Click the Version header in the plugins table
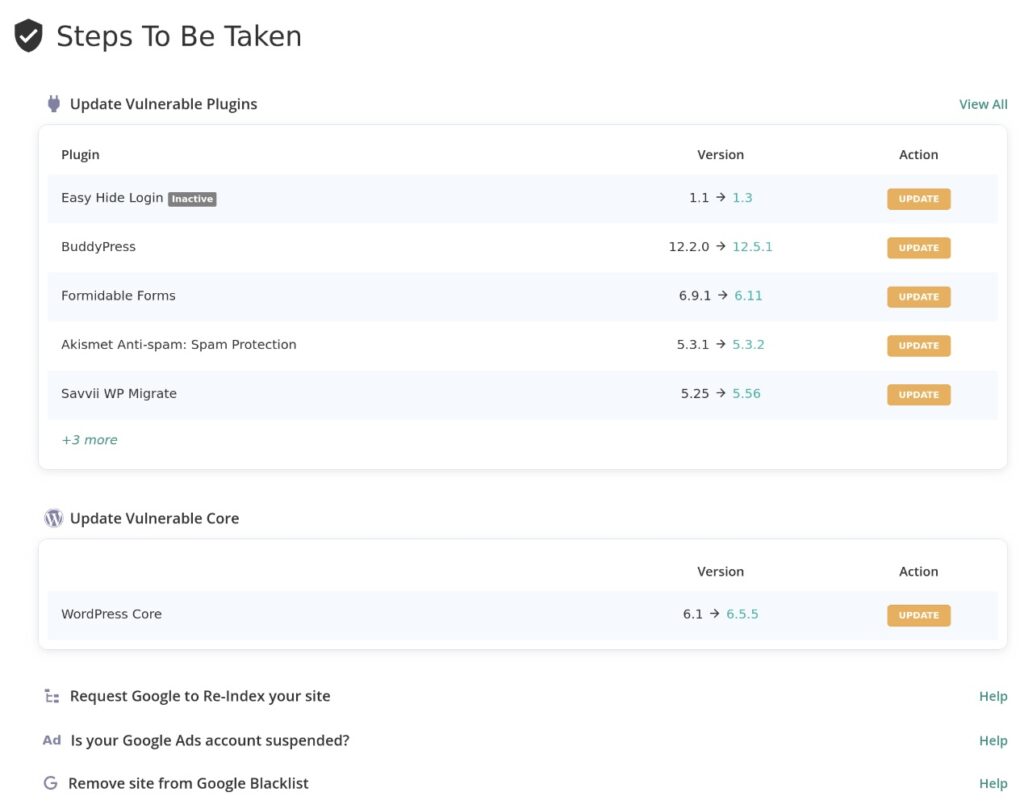The height and width of the screenshot is (805, 1024). (720, 155)
